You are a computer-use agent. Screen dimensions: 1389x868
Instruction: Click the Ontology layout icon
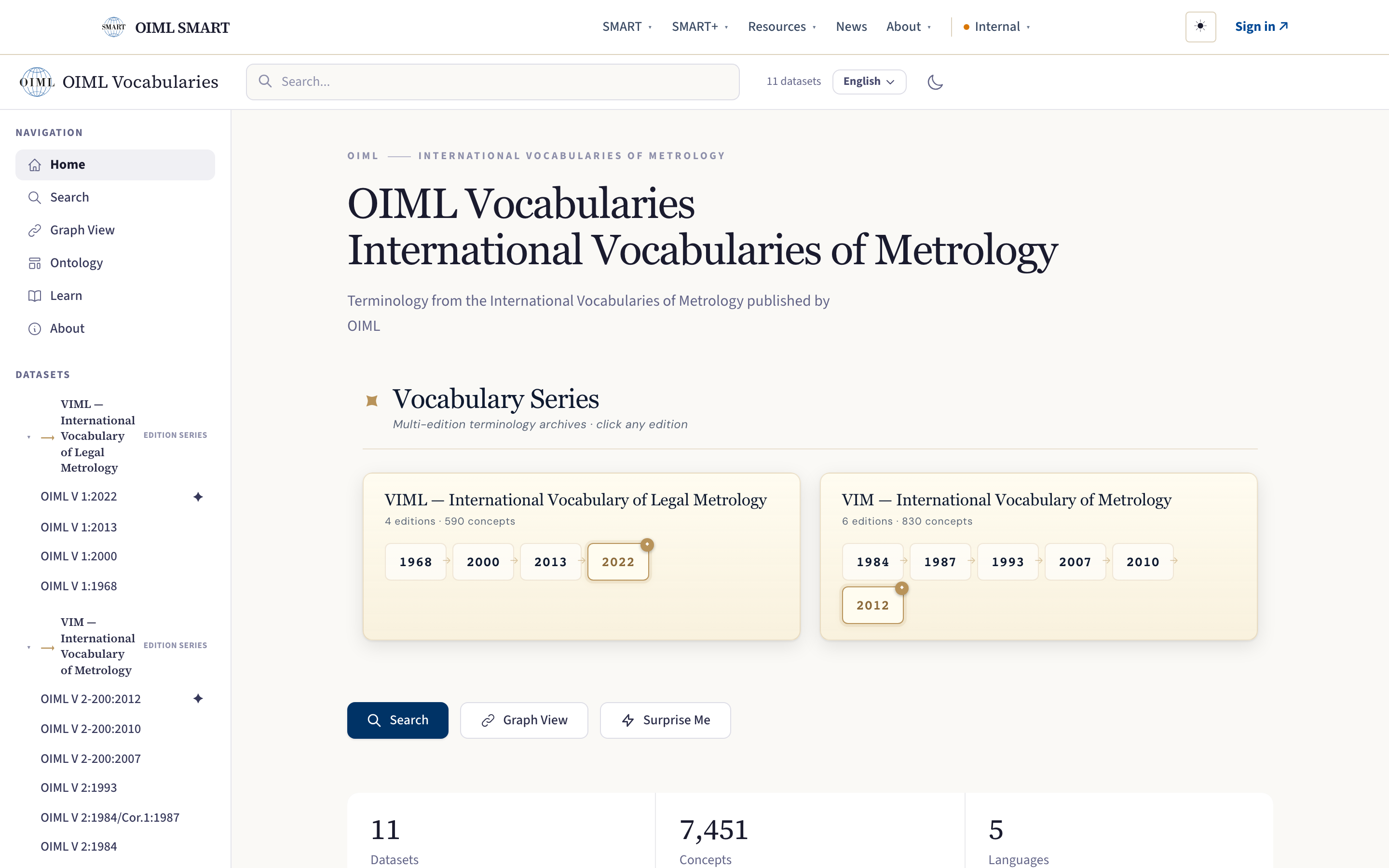(x=34, y=263)
